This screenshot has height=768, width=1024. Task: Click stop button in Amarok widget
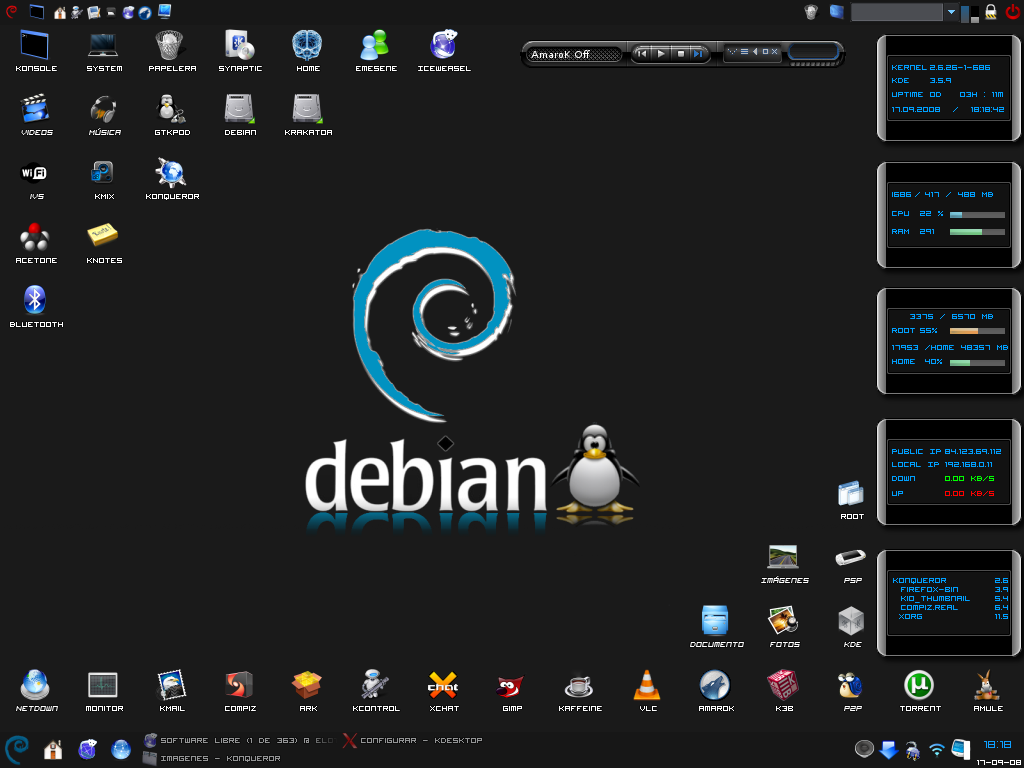680,54
